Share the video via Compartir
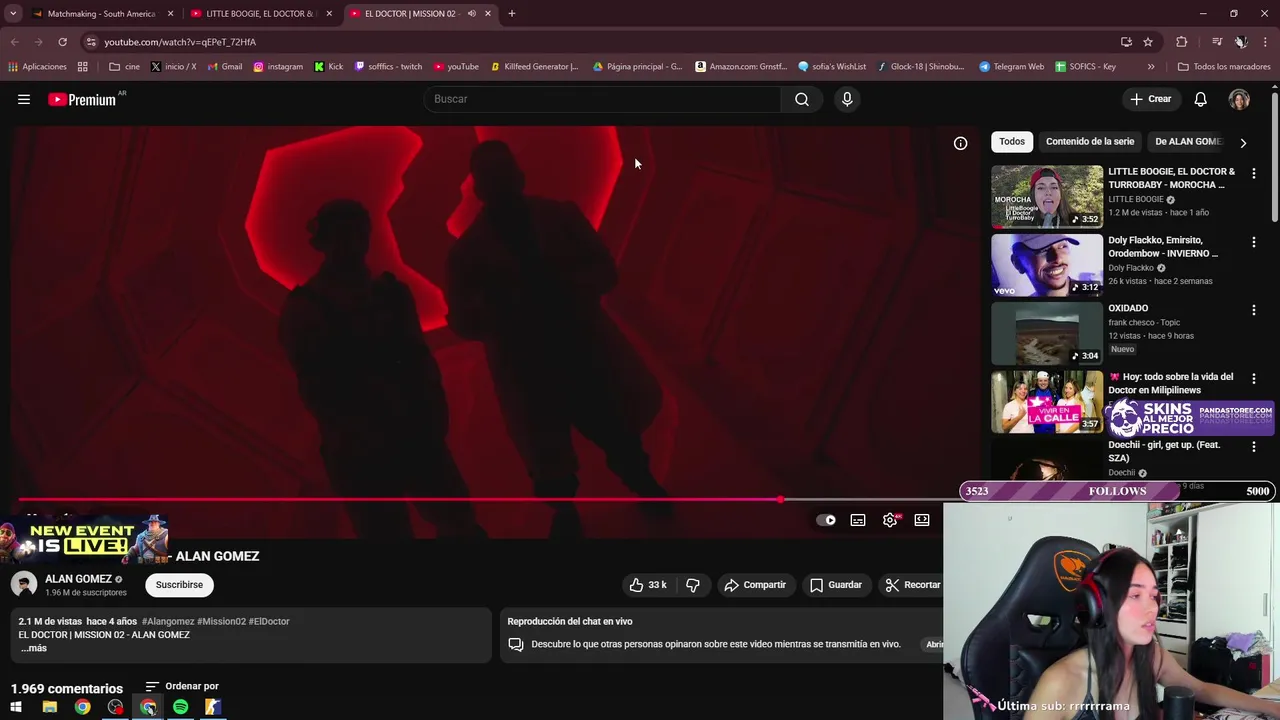 755,585
